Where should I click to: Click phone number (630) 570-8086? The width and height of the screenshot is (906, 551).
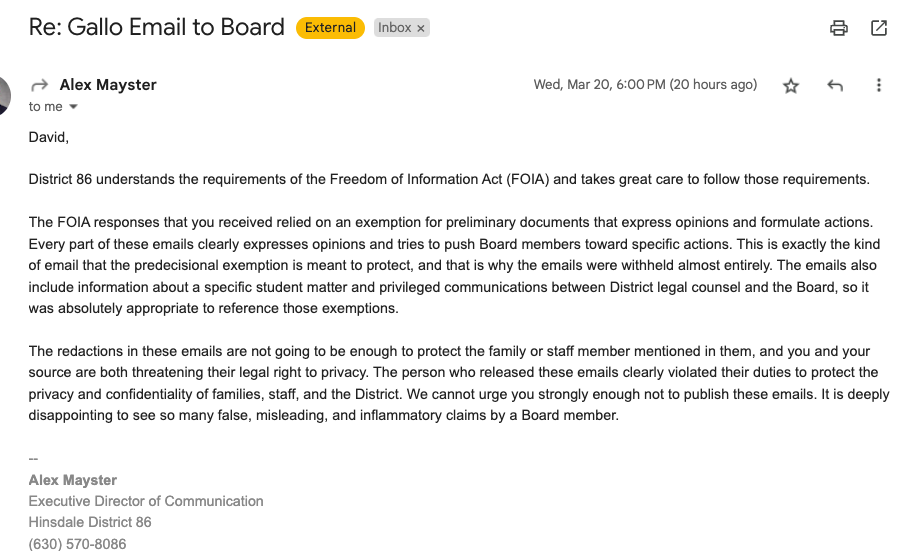77,544
